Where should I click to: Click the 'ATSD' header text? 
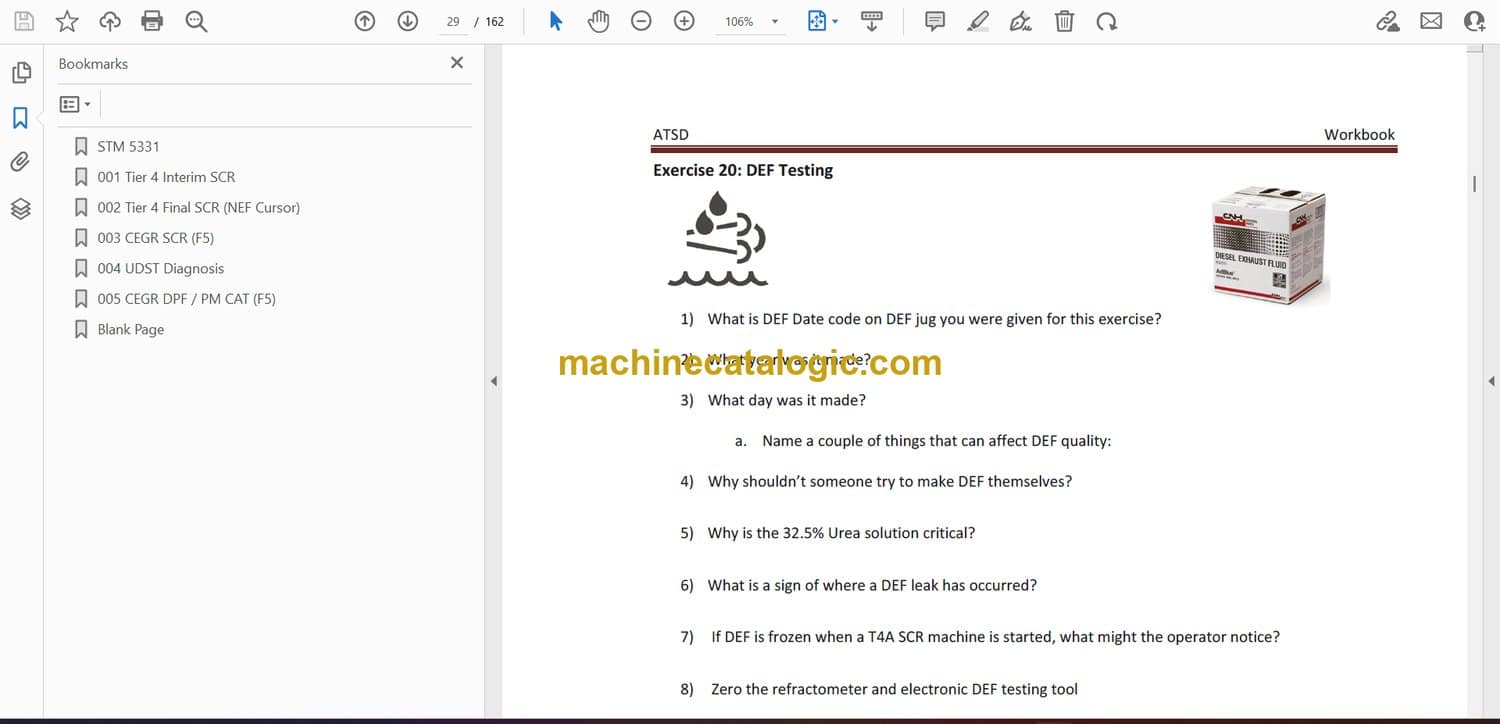click(671, 134)
